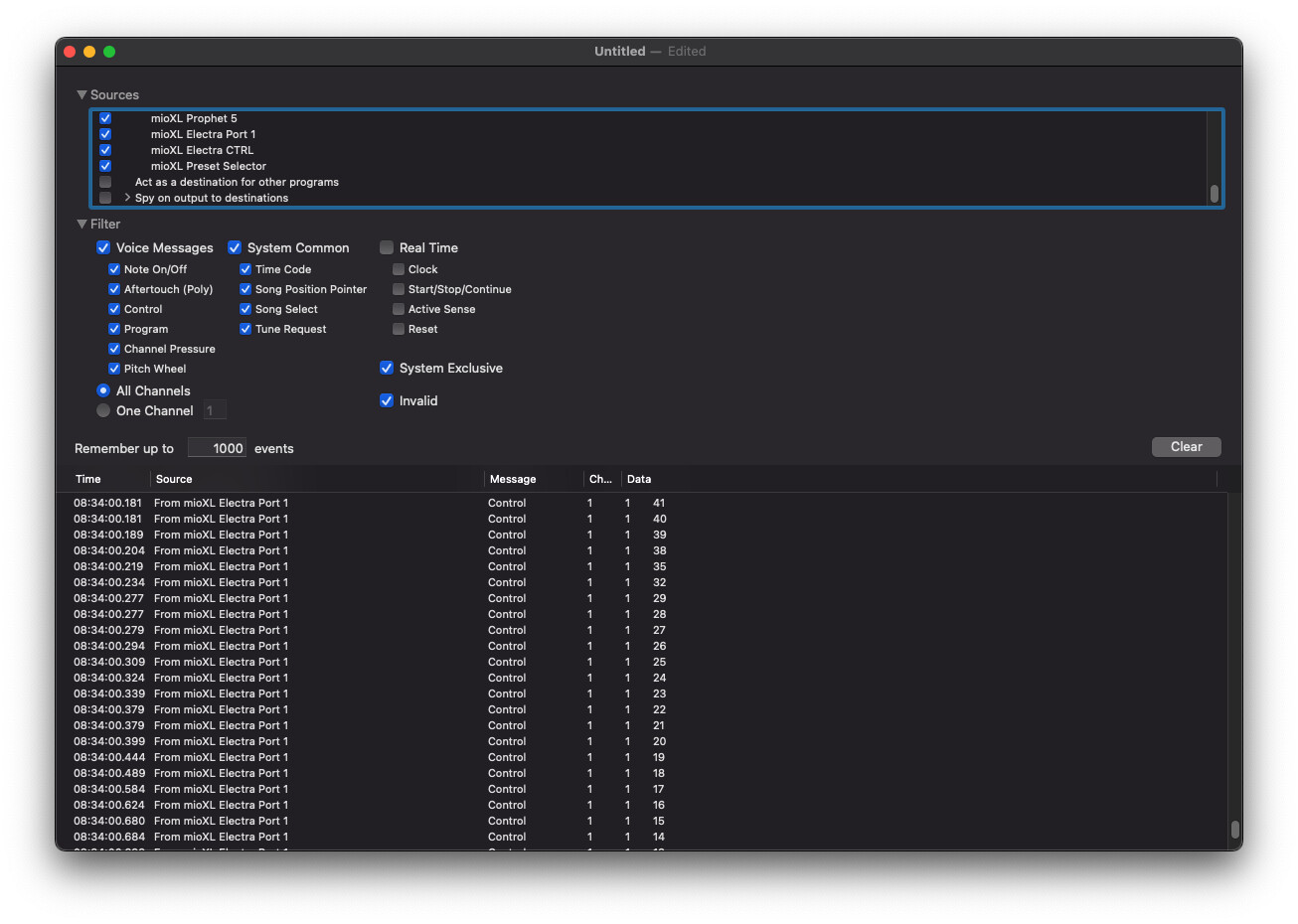This screenshot has height=924, width=1298.
Task: Uncheck the mioXL Preset Selector source
Action: click(104, 166)
